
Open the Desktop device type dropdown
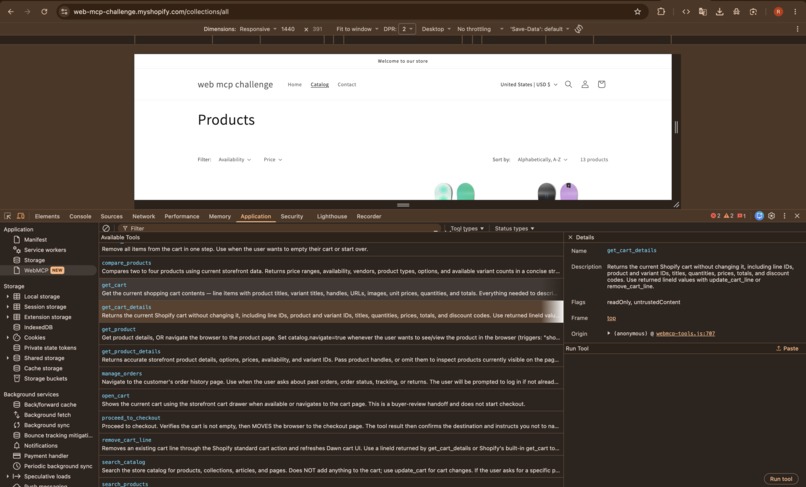(436, 29)
